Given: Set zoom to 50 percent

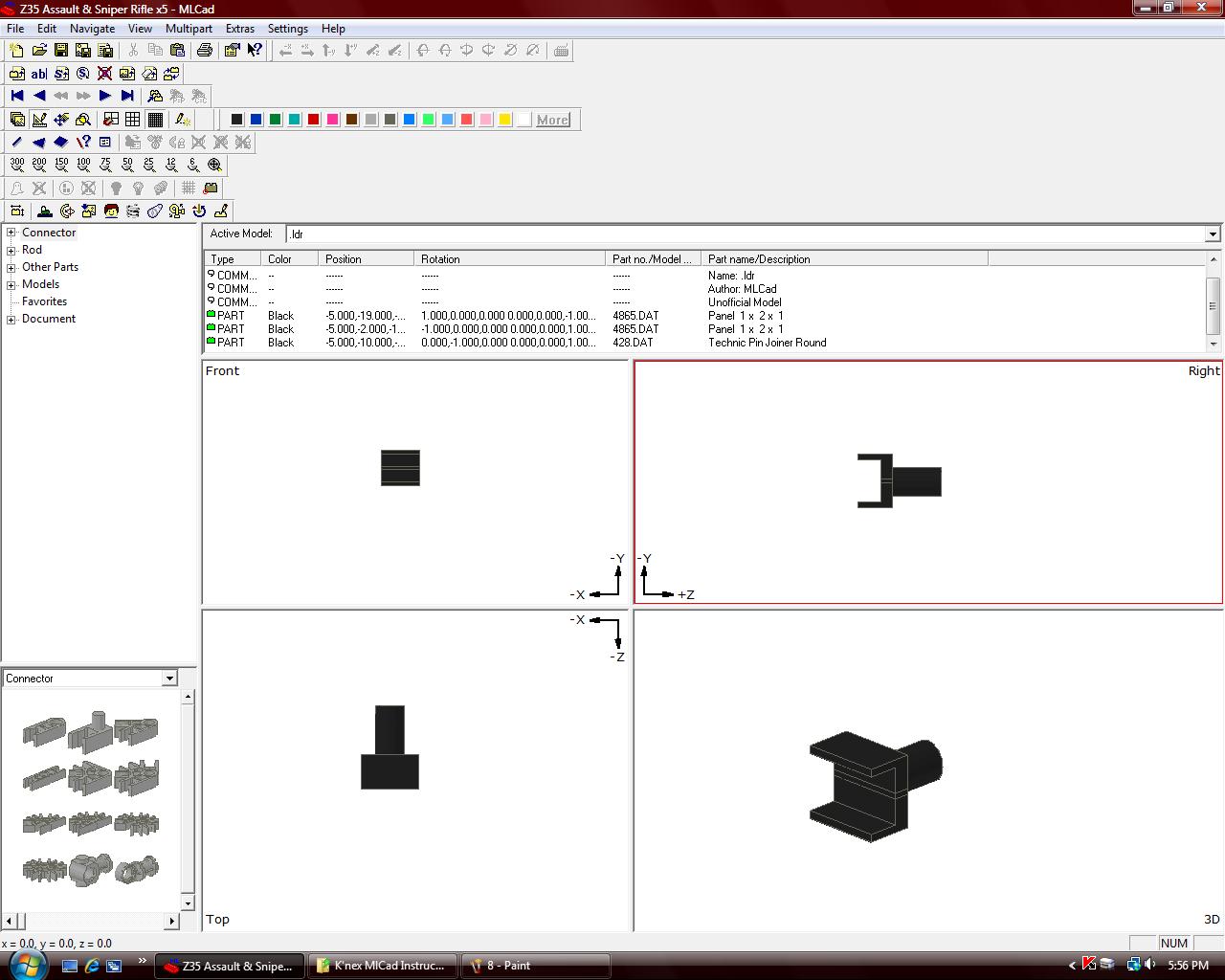Looking at the screenshot, I should 127,166.
